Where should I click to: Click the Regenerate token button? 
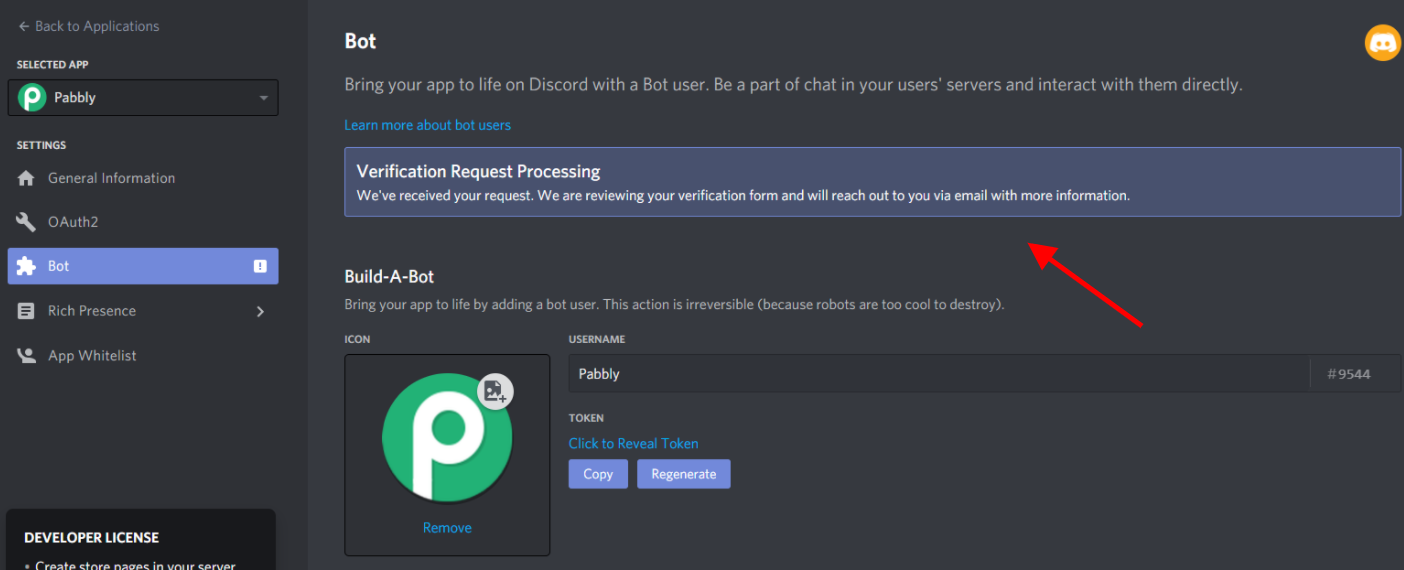684,474
